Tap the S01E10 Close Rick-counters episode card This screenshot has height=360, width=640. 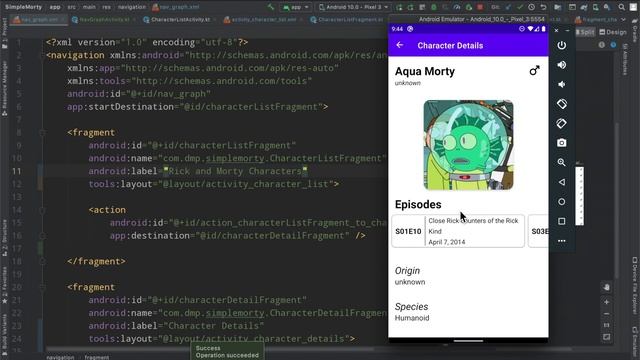458,231
